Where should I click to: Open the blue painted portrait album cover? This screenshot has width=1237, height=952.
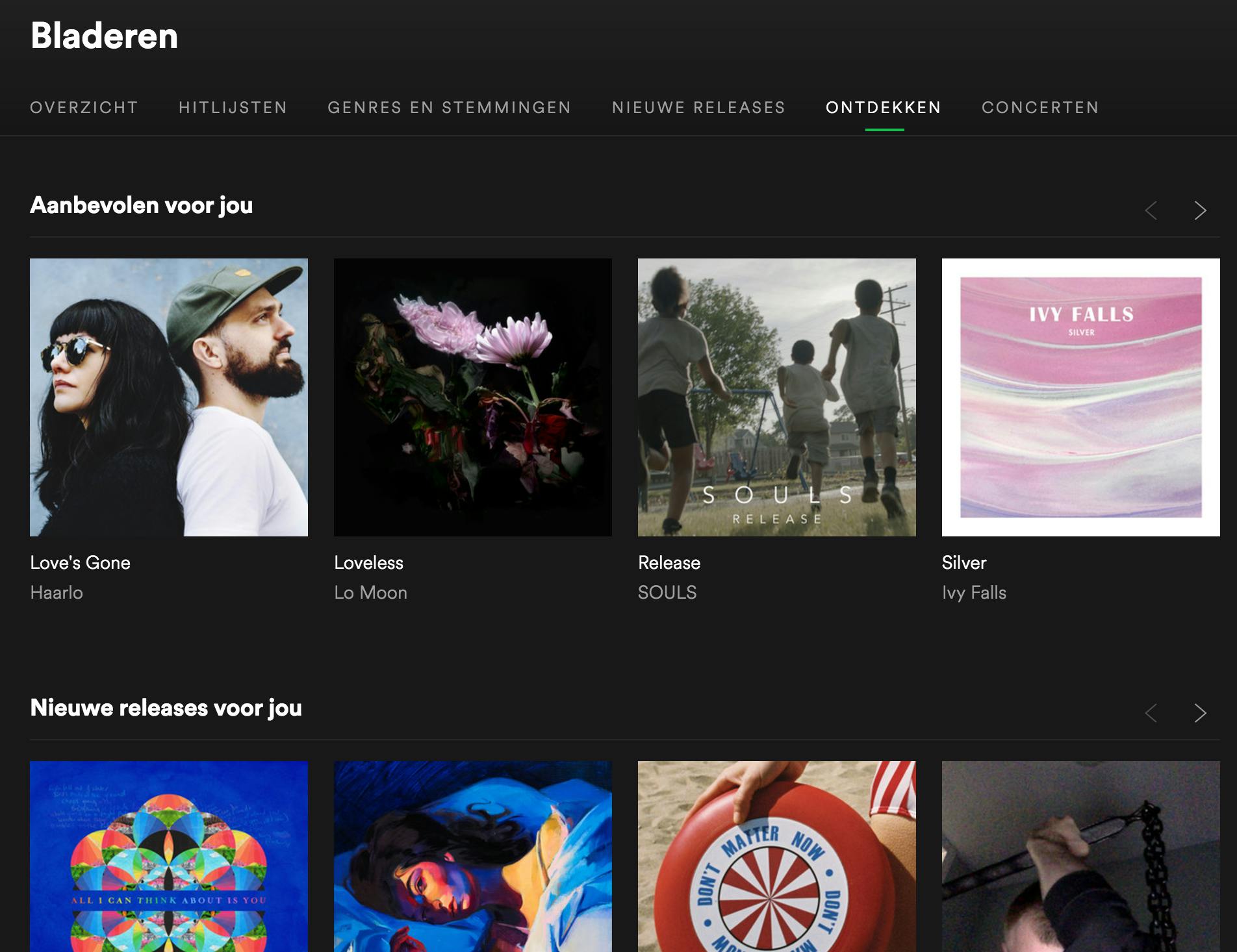point(473,857)
